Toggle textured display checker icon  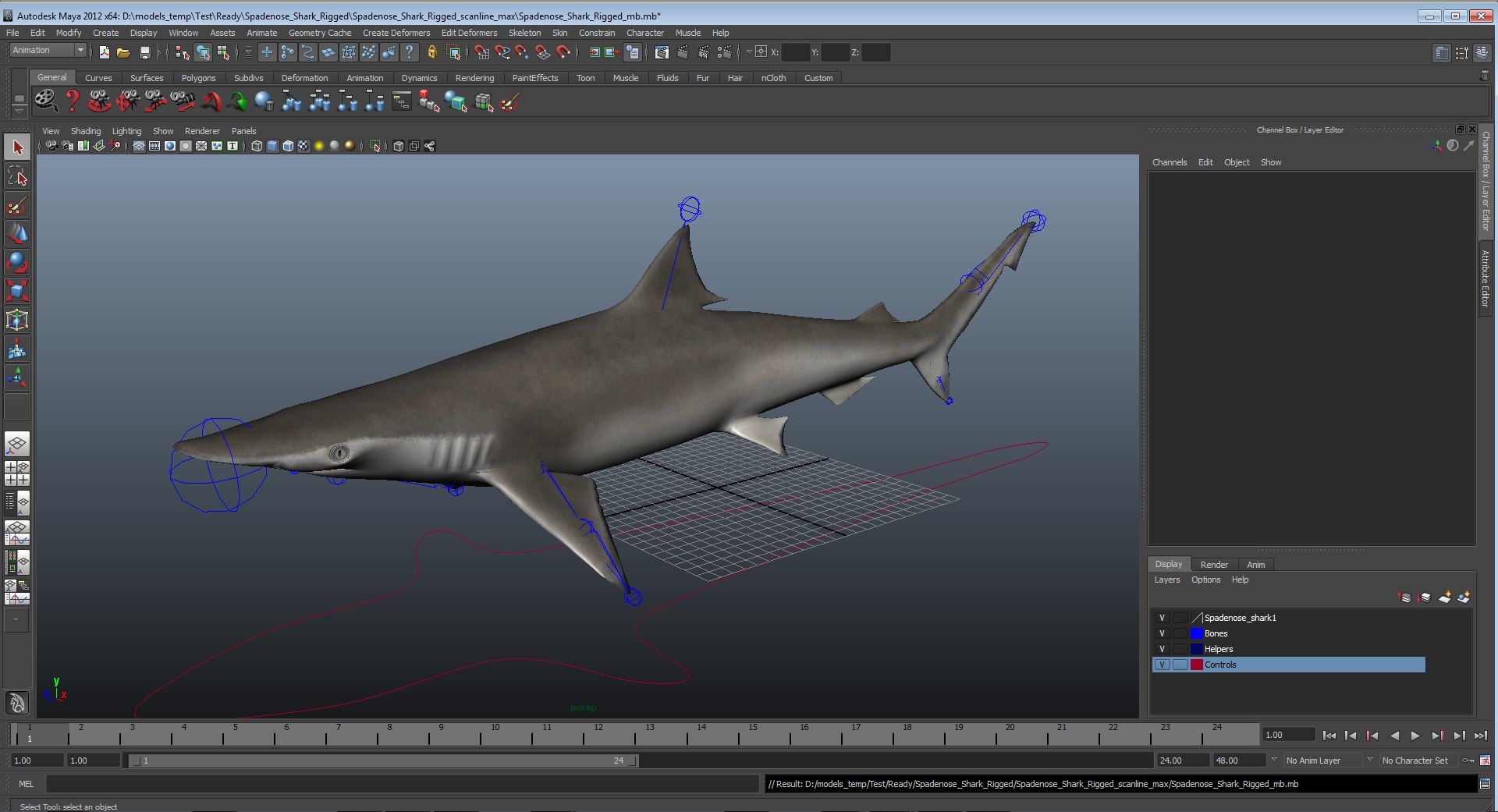pyautogui.click(x=304, y=146)
